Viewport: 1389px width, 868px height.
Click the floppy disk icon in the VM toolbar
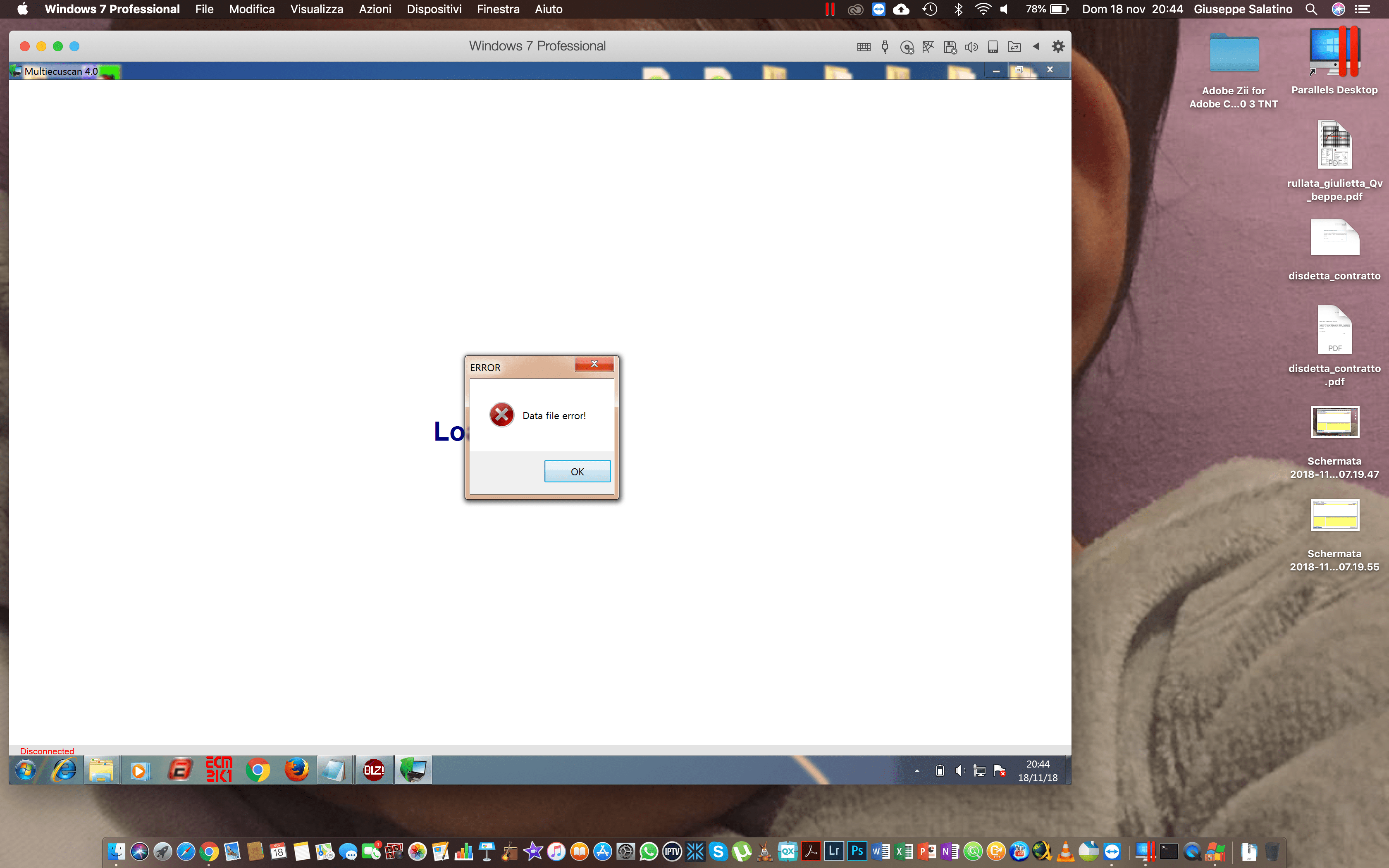pyautogui.click(x=950, y=47)
